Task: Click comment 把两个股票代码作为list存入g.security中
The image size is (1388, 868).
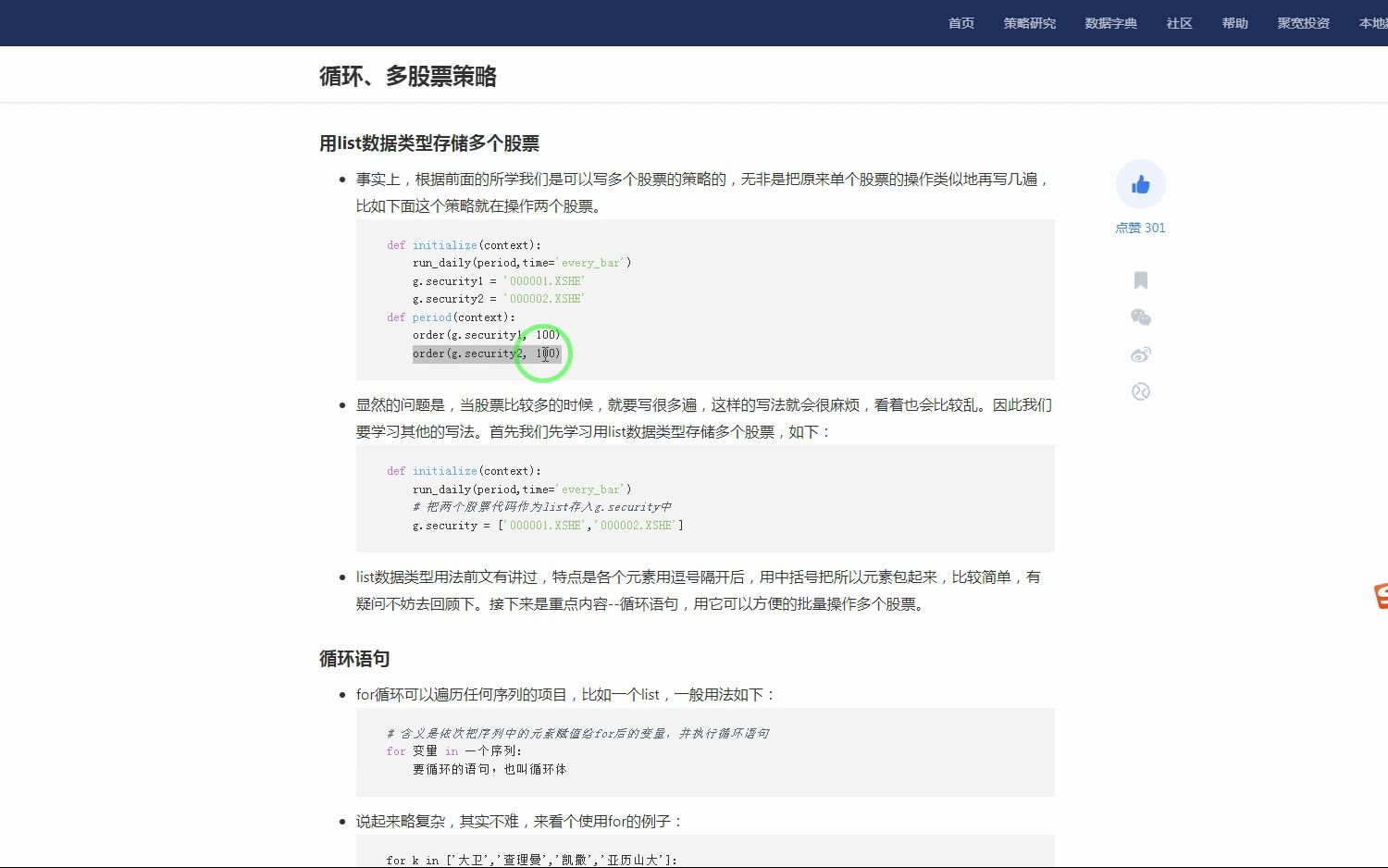Action: (542, 507)
